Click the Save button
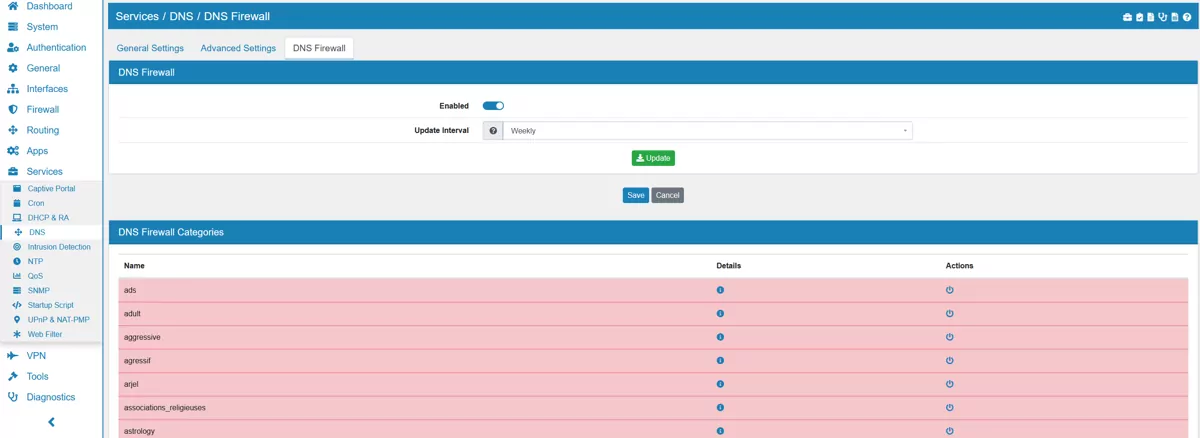The height and width of the screenshot is (438, 1200). (636, 195)
